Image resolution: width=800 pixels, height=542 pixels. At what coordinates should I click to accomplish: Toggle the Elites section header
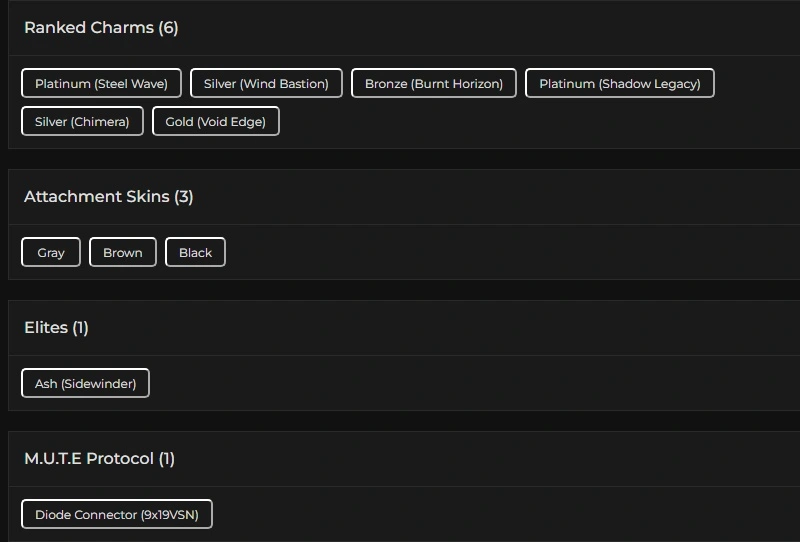tap(46, 328)
